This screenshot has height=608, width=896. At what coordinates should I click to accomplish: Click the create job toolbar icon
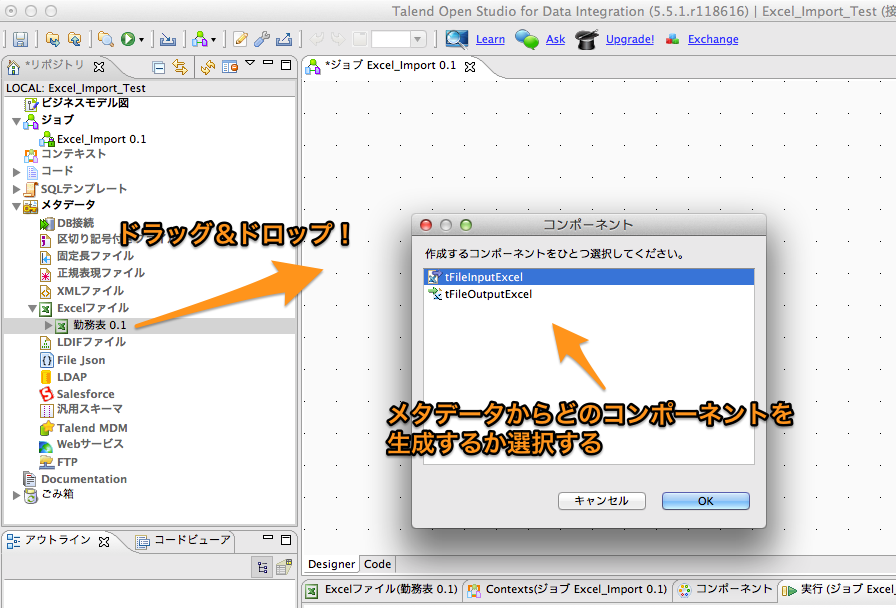pyautogui.click(x=199, y=39)
